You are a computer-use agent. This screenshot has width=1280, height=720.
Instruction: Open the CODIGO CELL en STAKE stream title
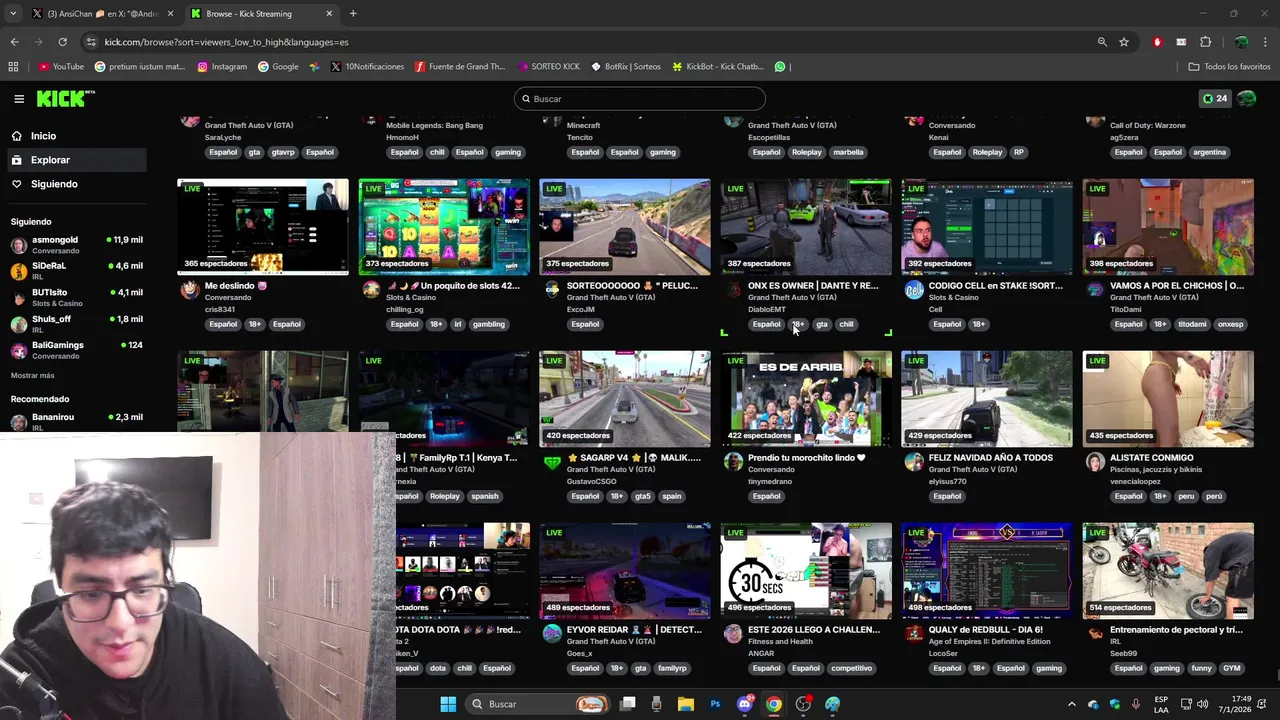click(x=995, y=286)
